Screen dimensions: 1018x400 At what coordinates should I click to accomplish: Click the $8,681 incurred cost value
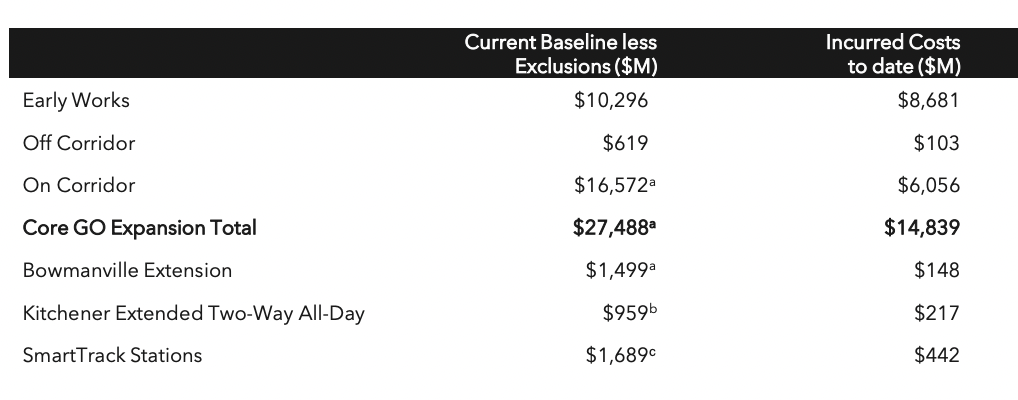pos(928,101)
